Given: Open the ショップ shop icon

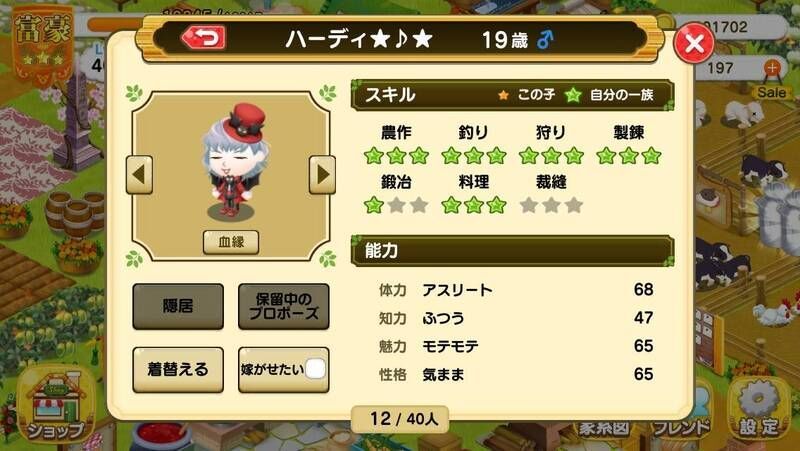Looking at the screenshot, I should 56,403.
